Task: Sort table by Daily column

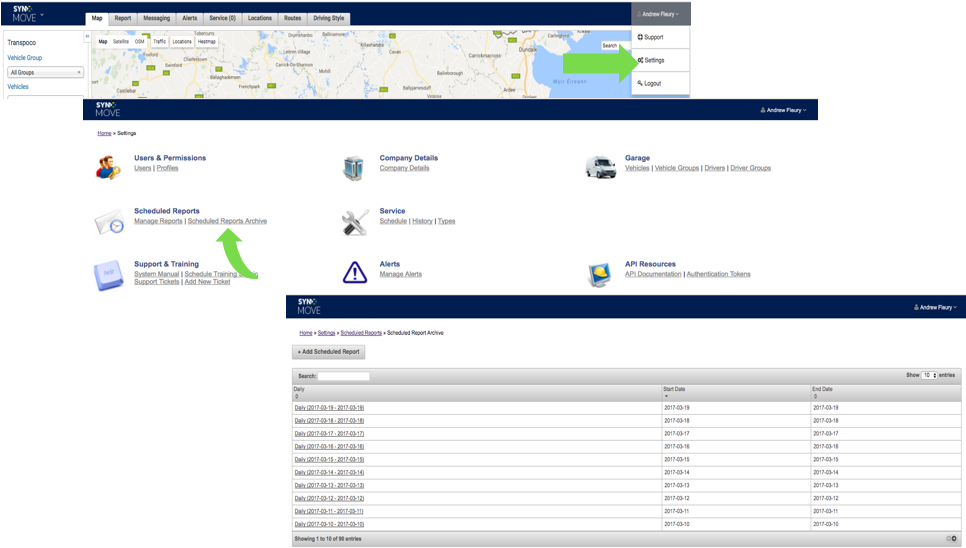Action: 477,392
